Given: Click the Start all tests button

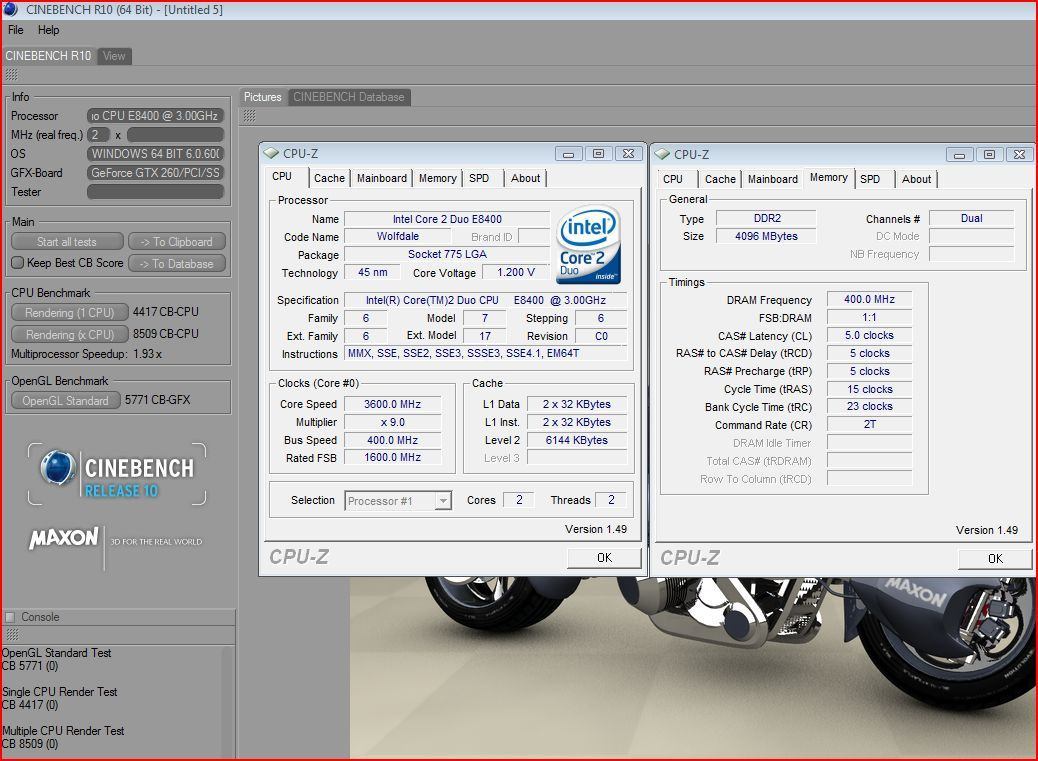Looking at the screenshot, I should pyautogui.click(x=67, y=242).
